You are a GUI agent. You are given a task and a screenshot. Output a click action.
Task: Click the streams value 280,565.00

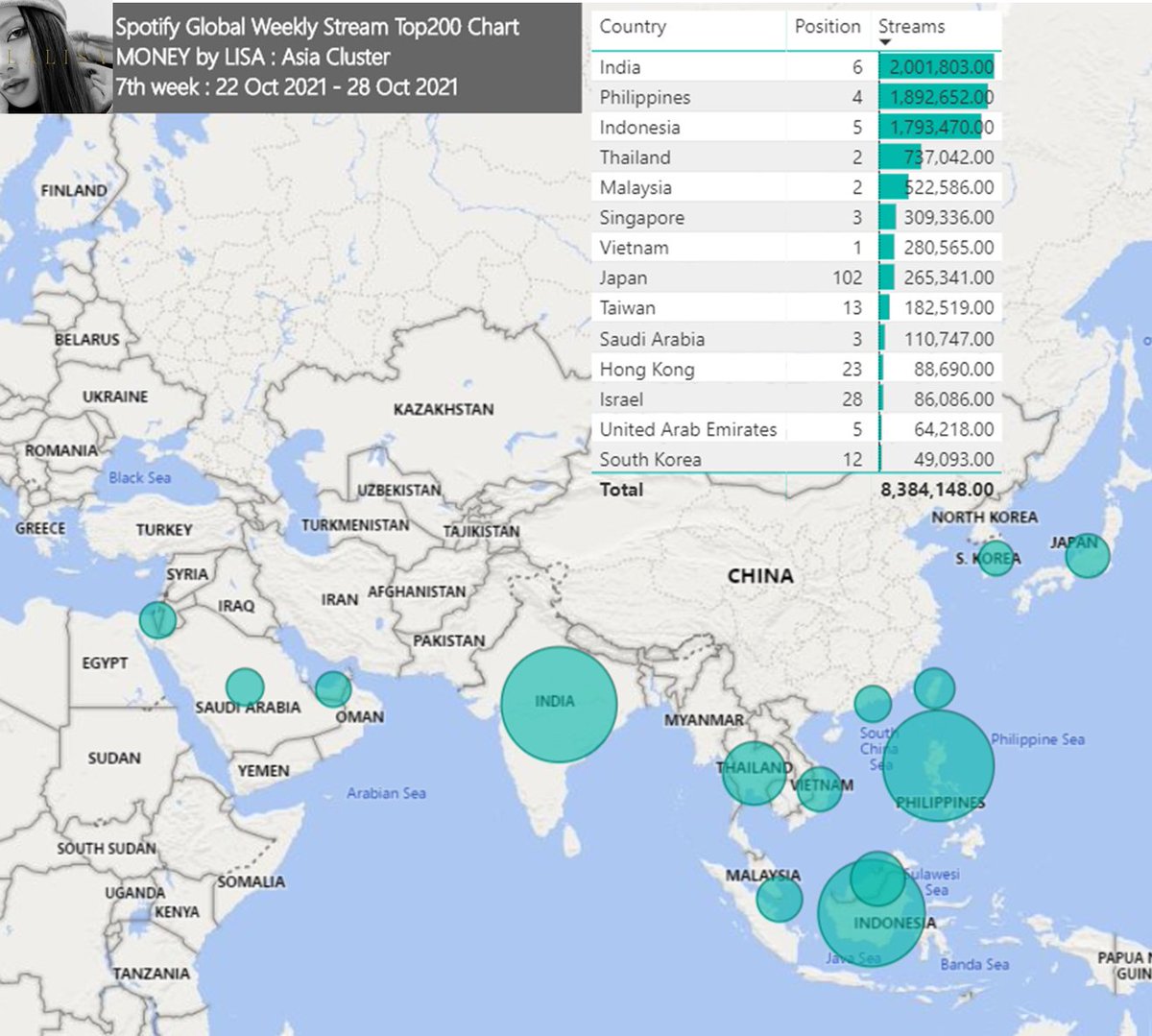pyautogui.click(x=948, y=248)
